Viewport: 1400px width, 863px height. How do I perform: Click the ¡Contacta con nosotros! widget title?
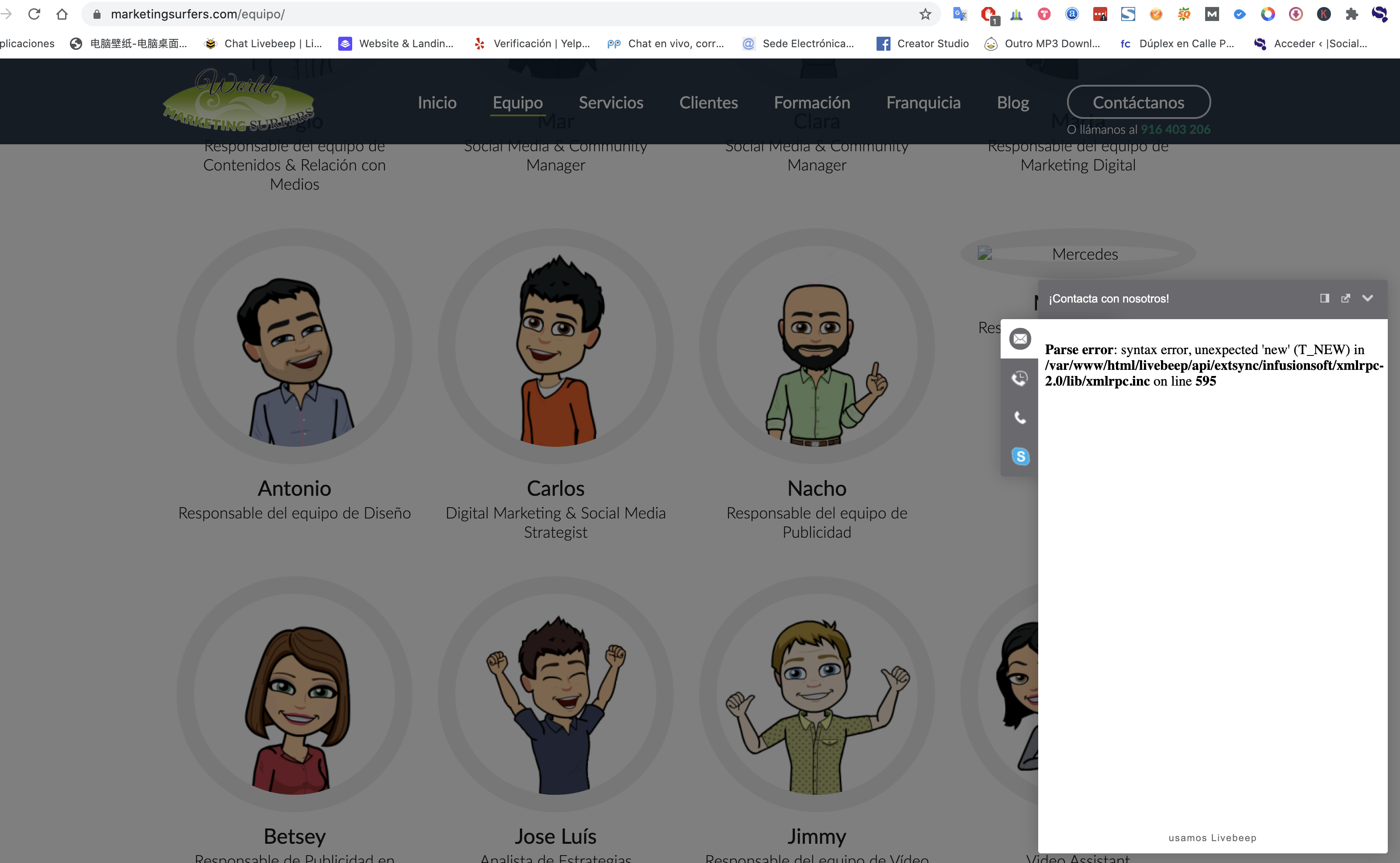tap(1109, 299)
